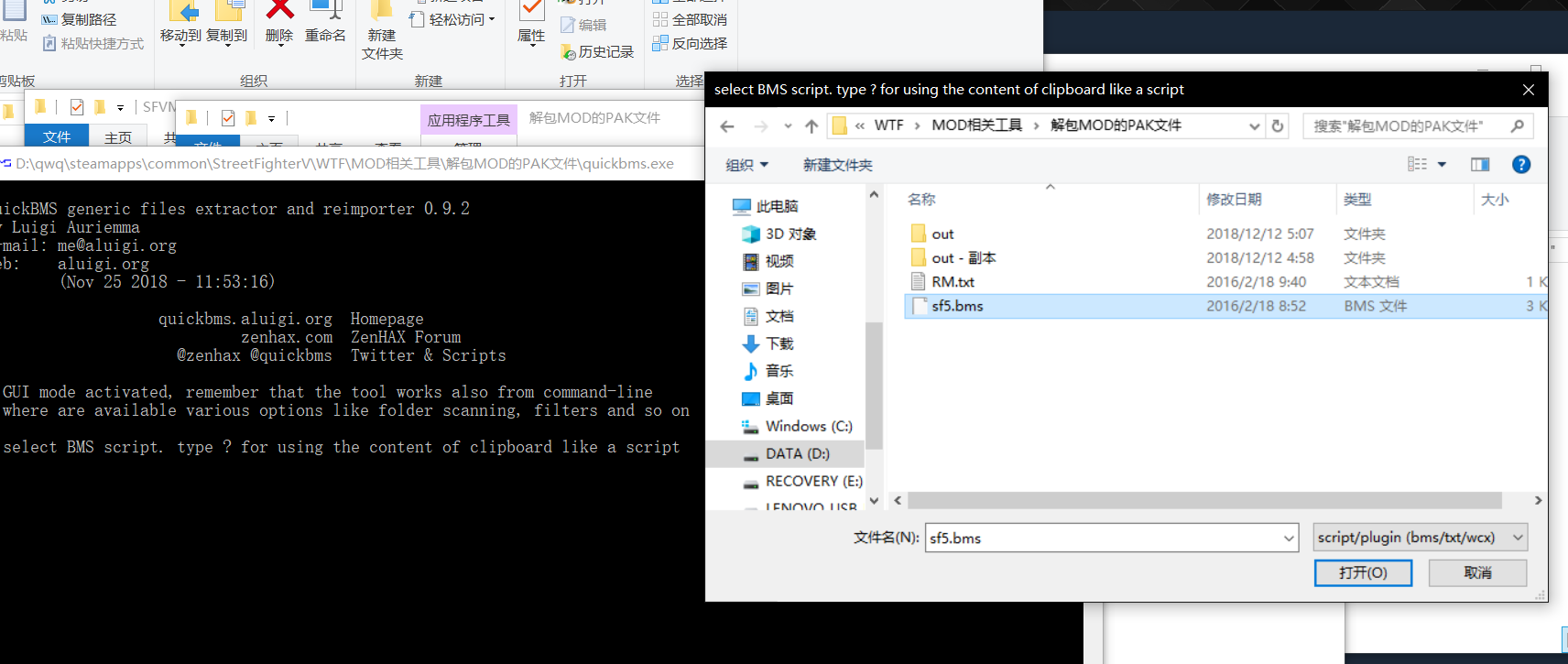Click the file list horizontal scrollbar
1568x664 pixels.
(1204, 501)
